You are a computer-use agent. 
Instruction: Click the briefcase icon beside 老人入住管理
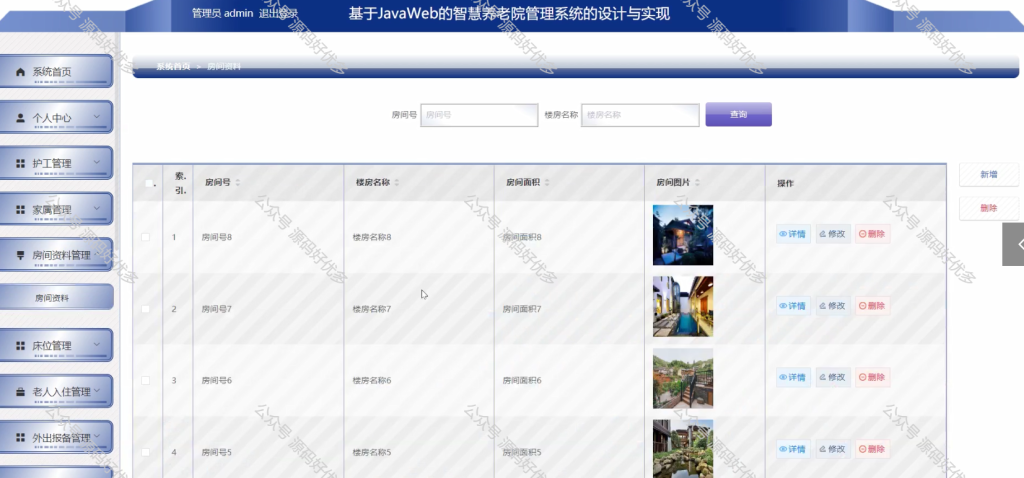20,392
